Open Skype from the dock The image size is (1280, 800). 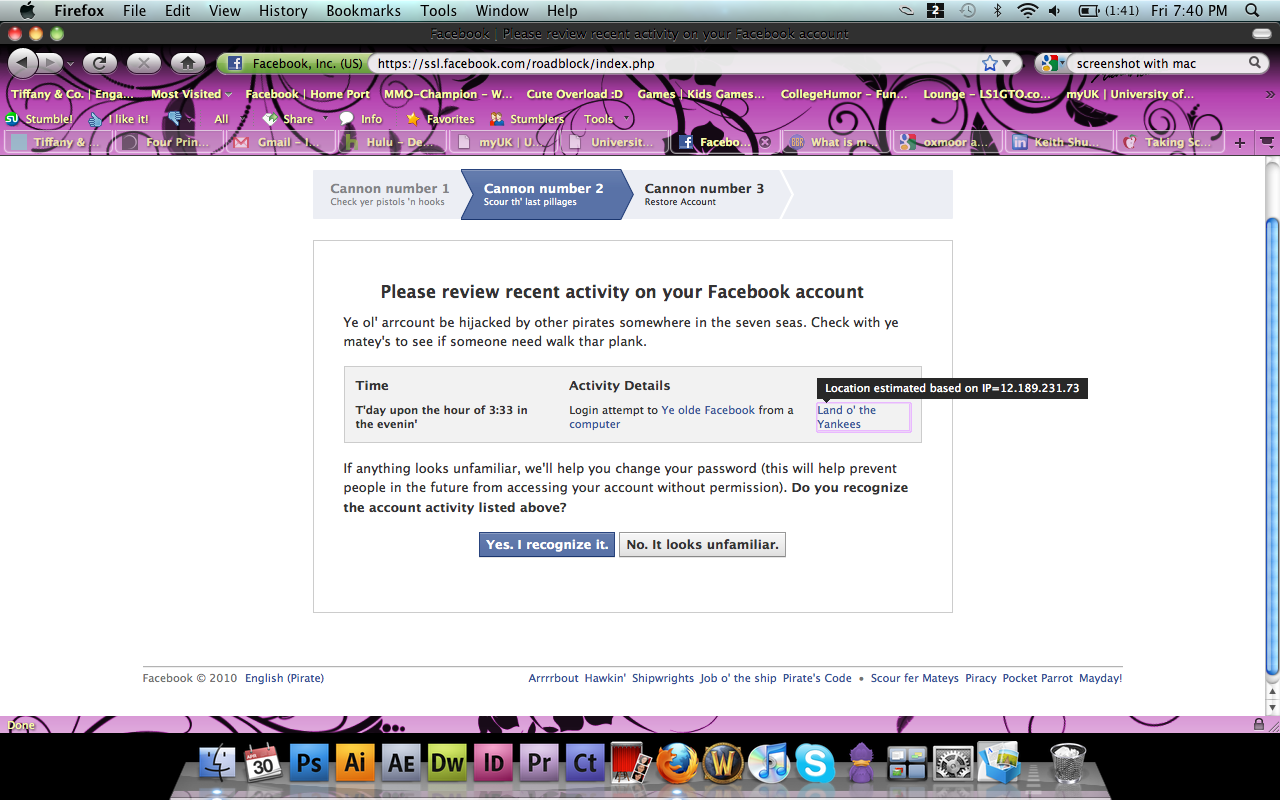(815, 764)
